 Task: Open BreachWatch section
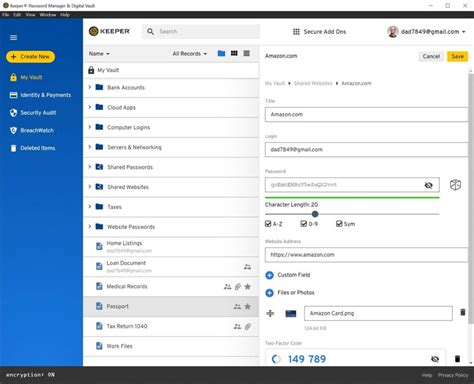32,130
